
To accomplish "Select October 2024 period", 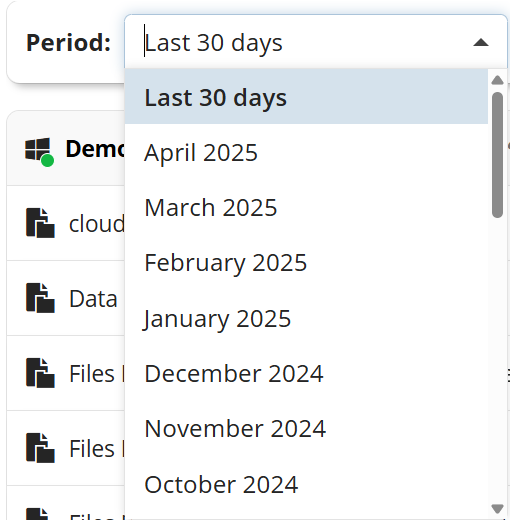I will [306, 484].
